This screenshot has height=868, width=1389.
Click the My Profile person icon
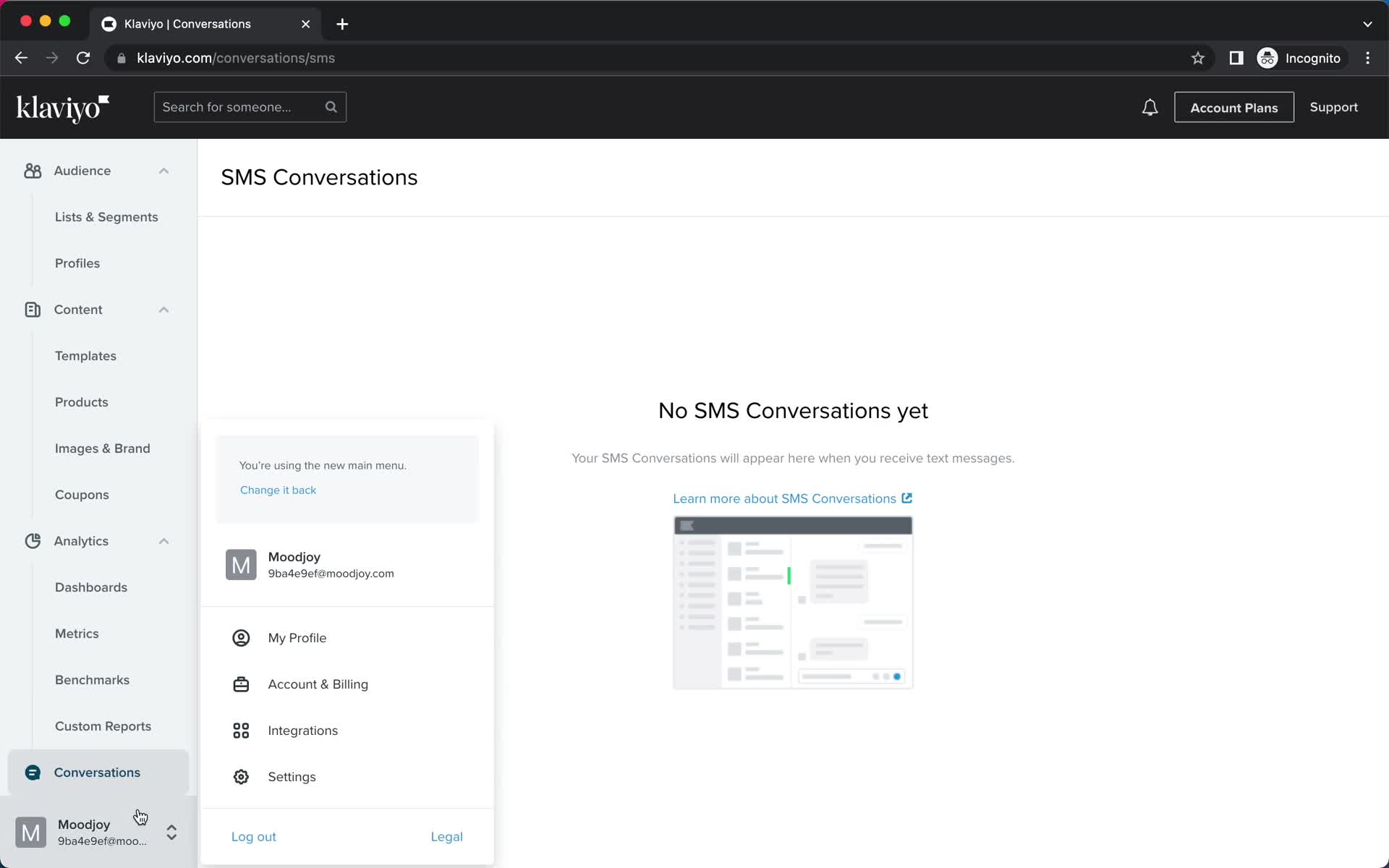pyautogui.click(x=241, y=638)
